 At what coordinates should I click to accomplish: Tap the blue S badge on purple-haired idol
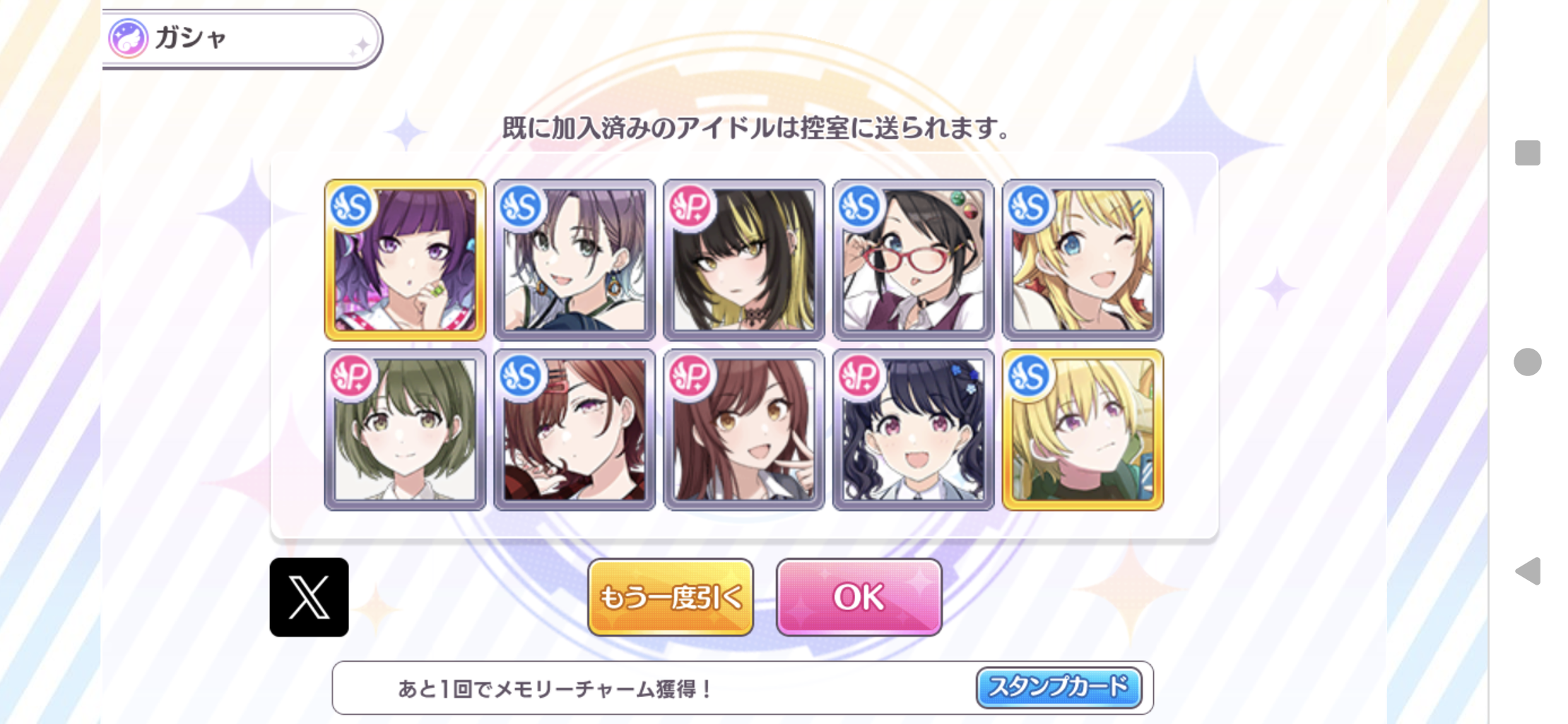(351, 206)
